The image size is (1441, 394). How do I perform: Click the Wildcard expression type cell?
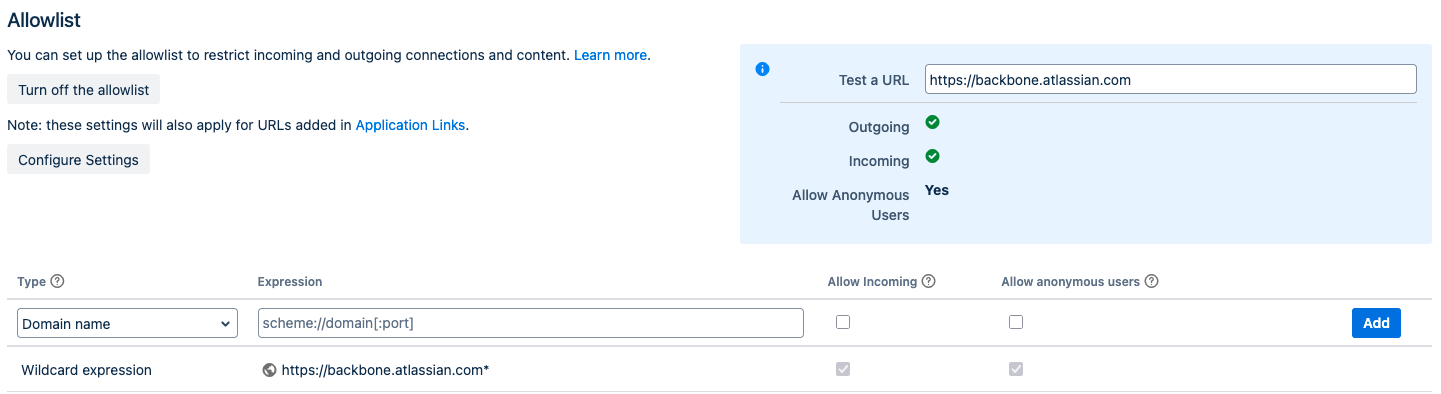pyautogui.click(x=86, y=370)
